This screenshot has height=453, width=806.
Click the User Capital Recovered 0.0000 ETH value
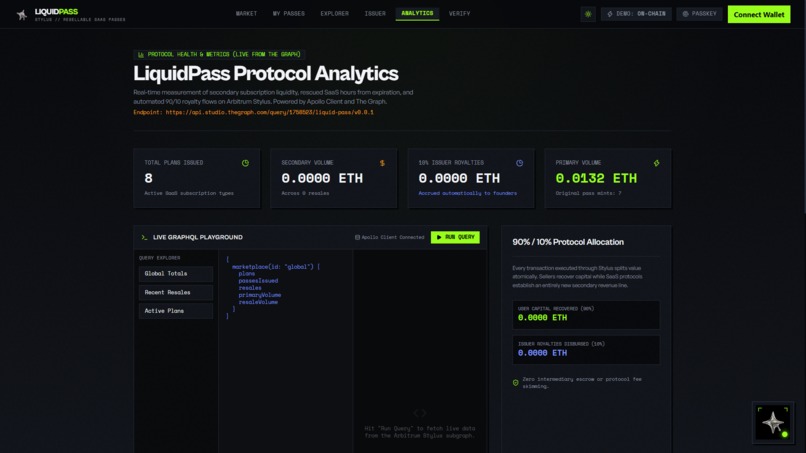tap(542, 318)
